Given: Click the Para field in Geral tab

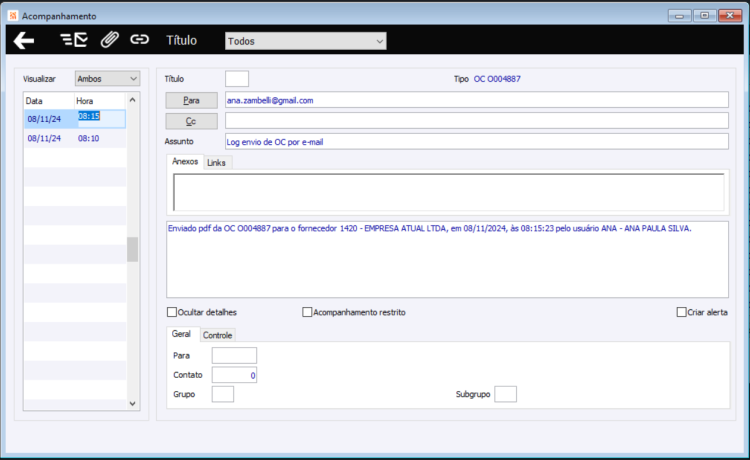Looking at the screenshot, I should tap(234, 356).
